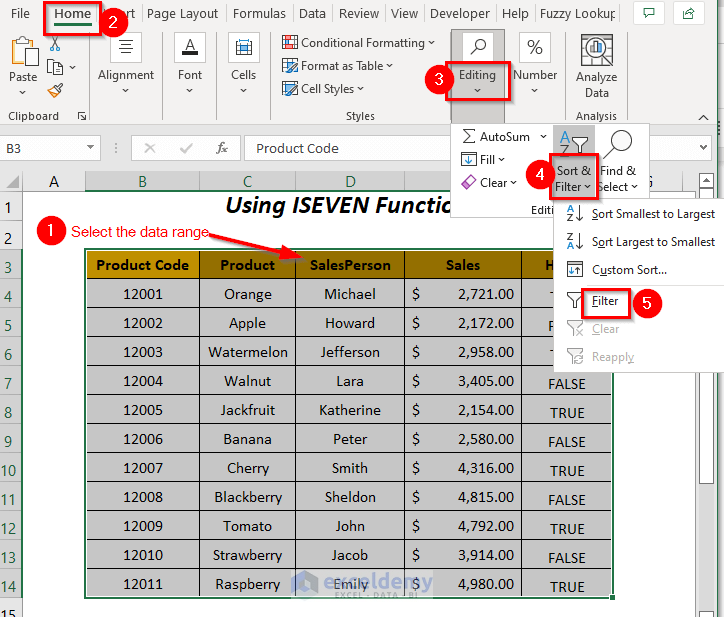Click the Select All corner triangle
The width and height of the screenshot is (724, 617).
(12, 182)
